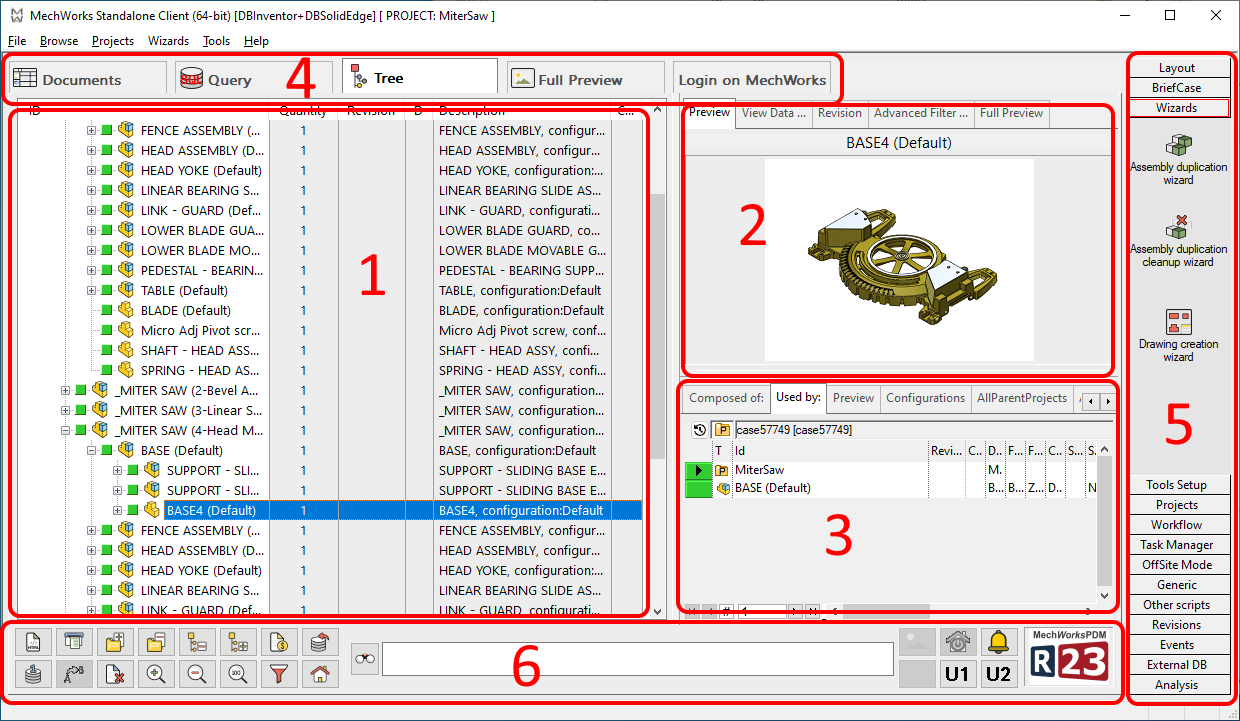The image size is (1240, 721).
Task: Collapse the BASE (Default) node in tree
Action: 92,450
